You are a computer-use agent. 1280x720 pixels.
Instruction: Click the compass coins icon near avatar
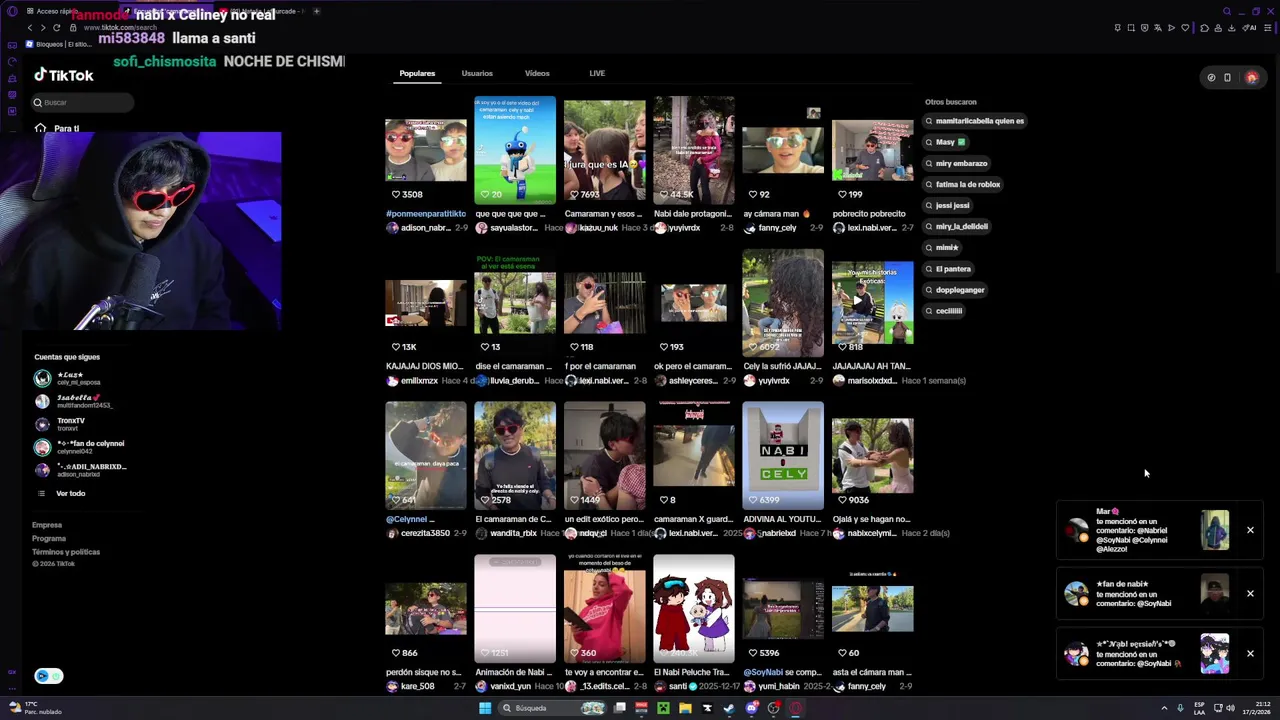click(x=1211, y=77)
